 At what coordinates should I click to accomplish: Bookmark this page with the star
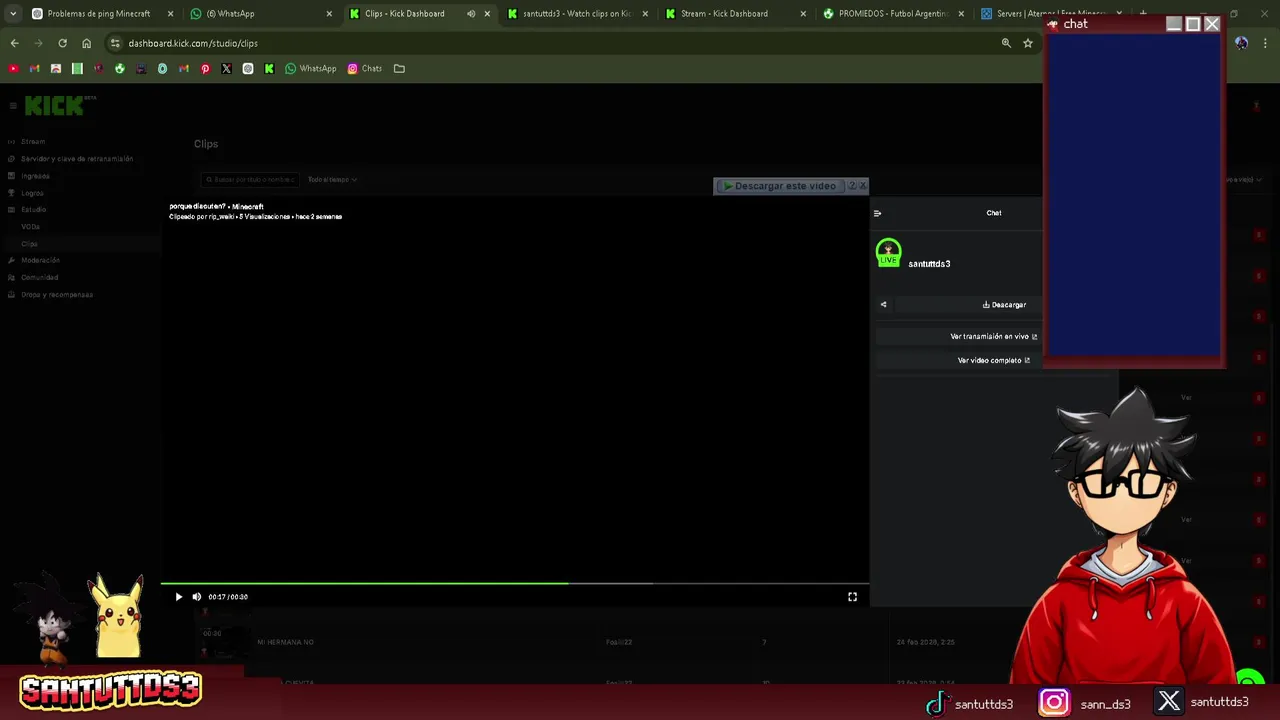[x=1027, y=43]
